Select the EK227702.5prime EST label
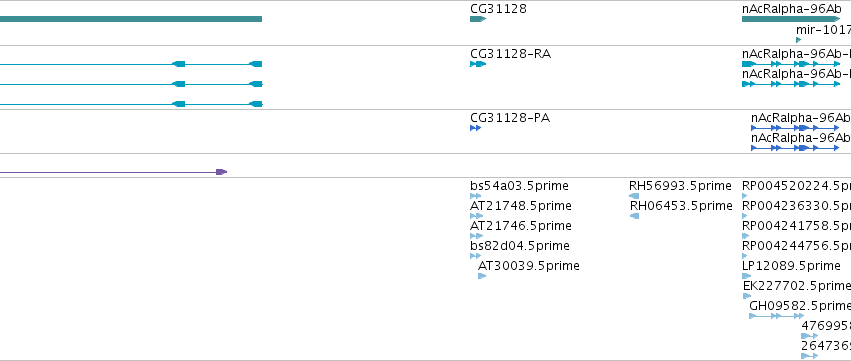Image resolution: width=851 pixels, height=361 pixels. pos(797,286)
